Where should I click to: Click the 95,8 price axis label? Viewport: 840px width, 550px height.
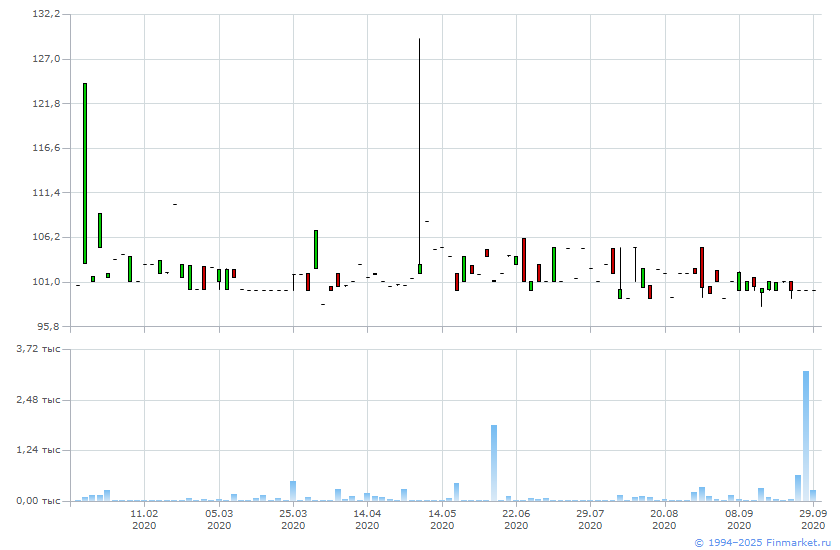(x=49, y=326)
